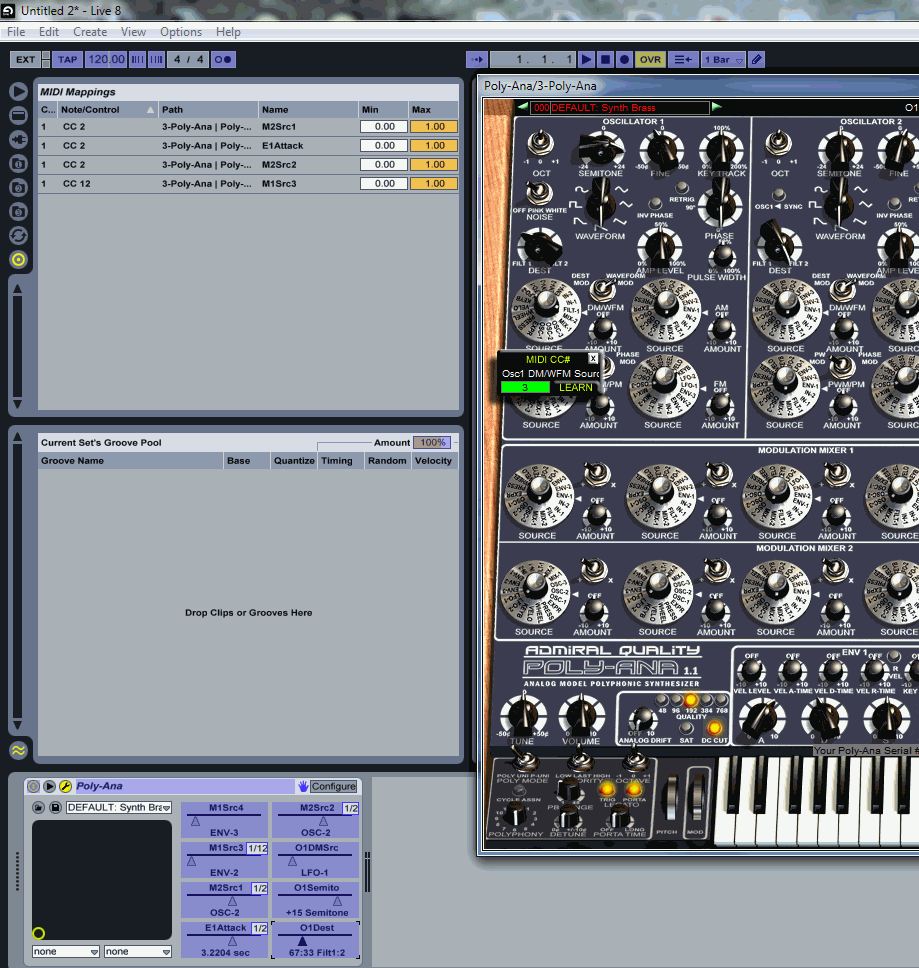Open File Browser 1 in sidebar
This screenshot has width=919, height=968.
coord(19,164)
